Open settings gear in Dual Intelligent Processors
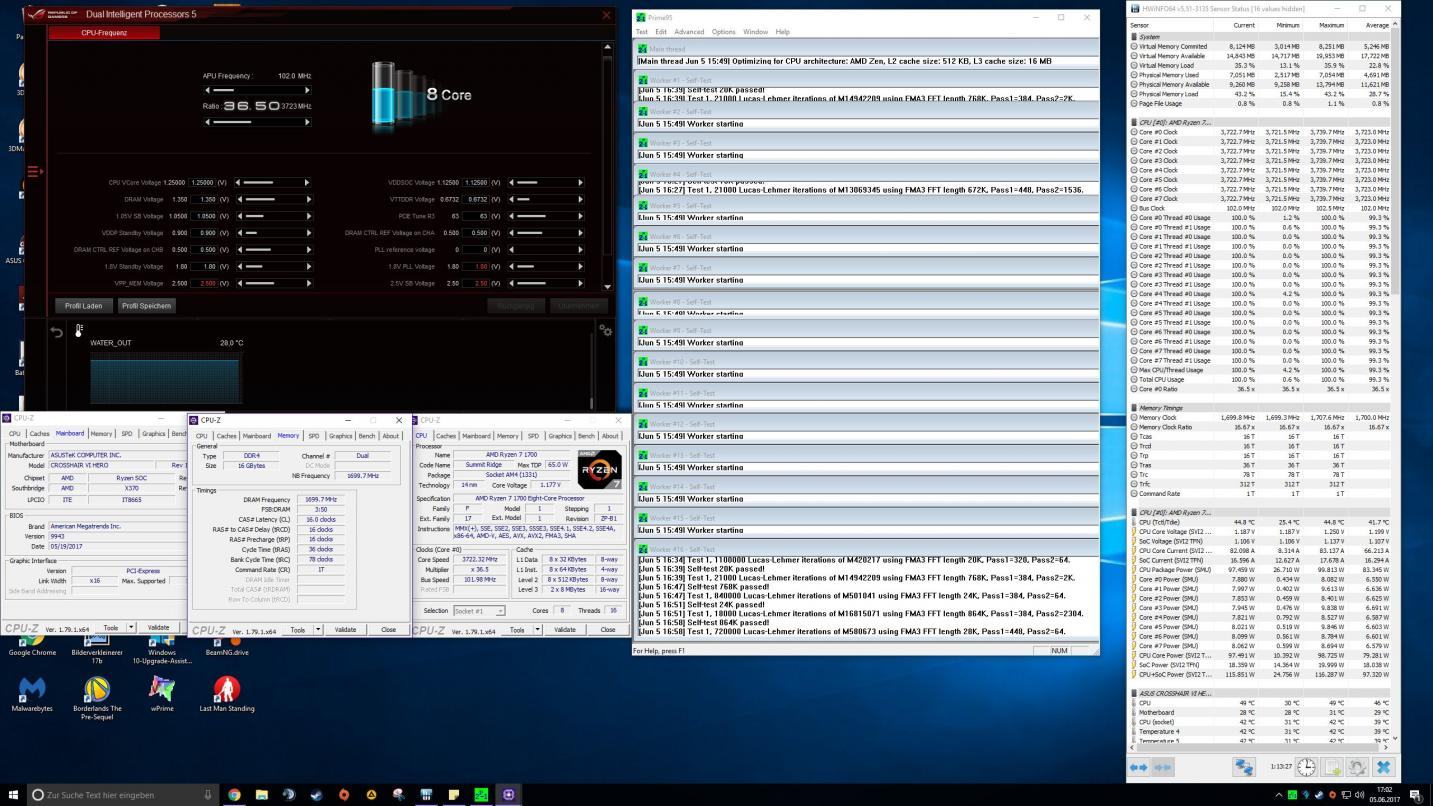This screenshot has height=806, width=1433. (604, 330)
